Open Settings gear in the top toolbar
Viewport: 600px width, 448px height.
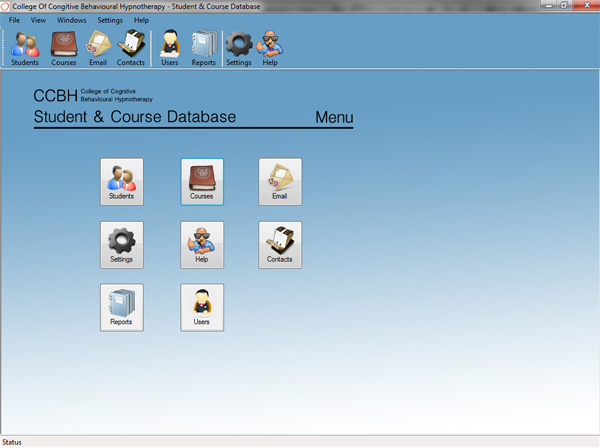tap(239, 49)
